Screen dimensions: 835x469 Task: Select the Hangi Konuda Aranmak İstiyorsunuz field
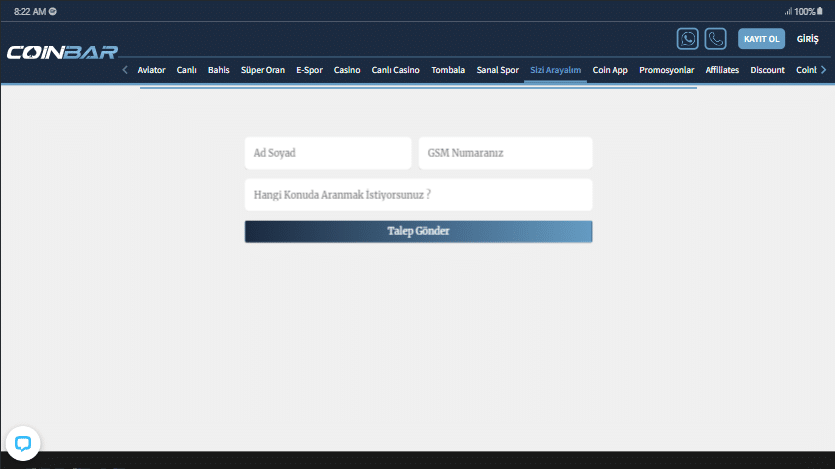[x=419, y=195]
